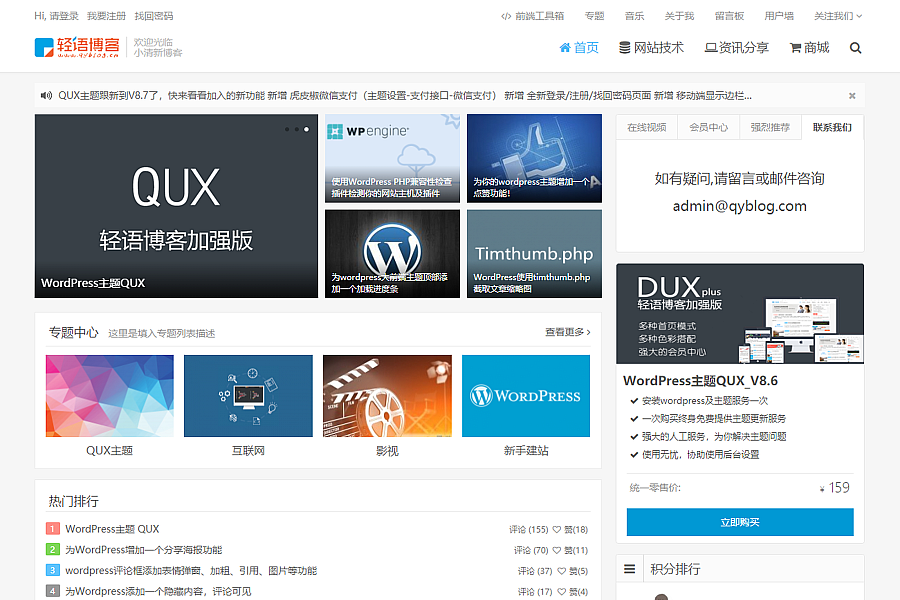Click the 159 price value
The height and width of the screenshot is (600, 900).
839,487
